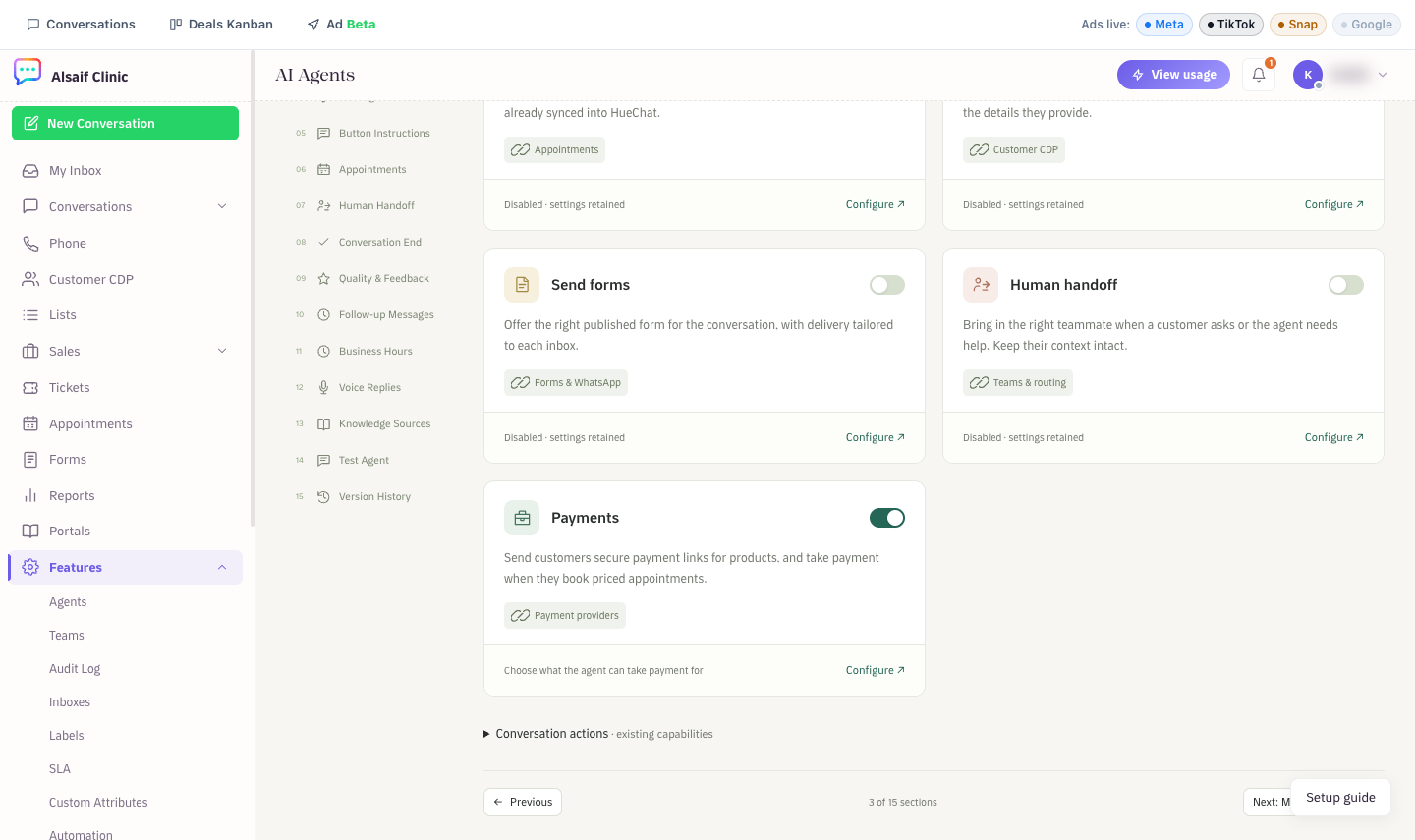The height and width of the screenshot is (840, 1415).
Task: Enable the Human handoff toggle
Action: click(1346, 285)
